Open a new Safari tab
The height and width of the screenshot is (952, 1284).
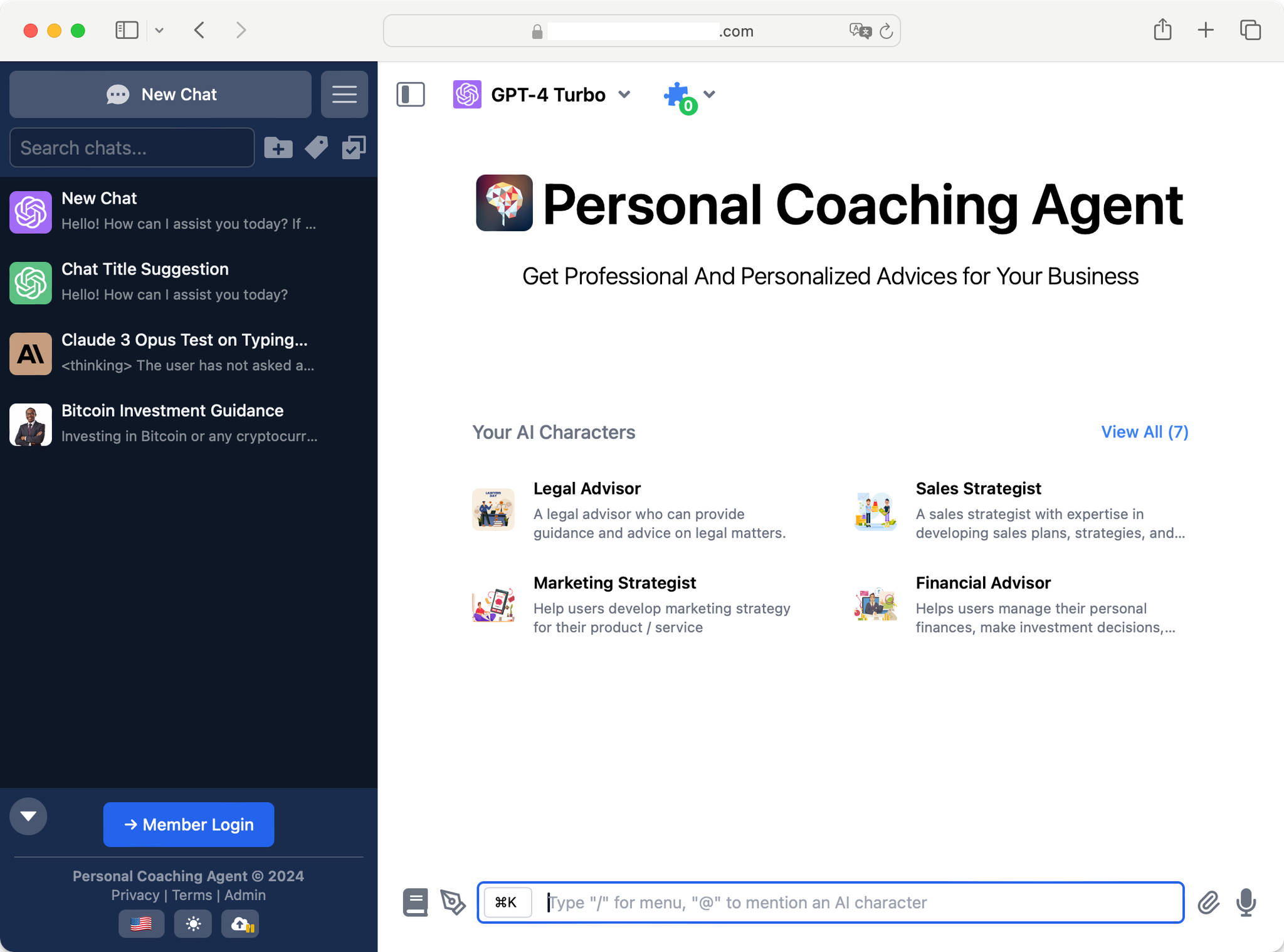(1206, 30)
